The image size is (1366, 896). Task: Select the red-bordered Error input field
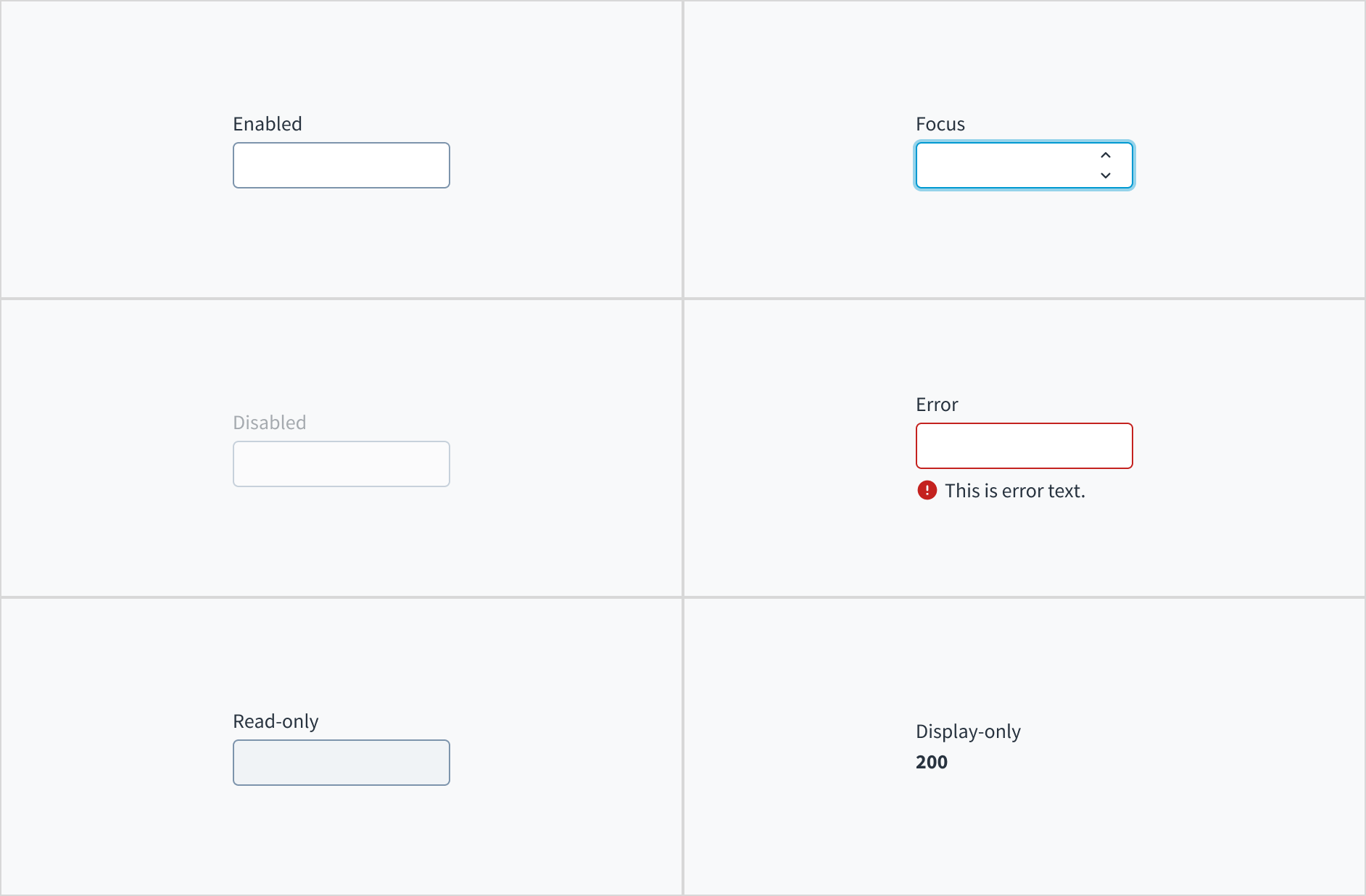(x=1024, y=446)
